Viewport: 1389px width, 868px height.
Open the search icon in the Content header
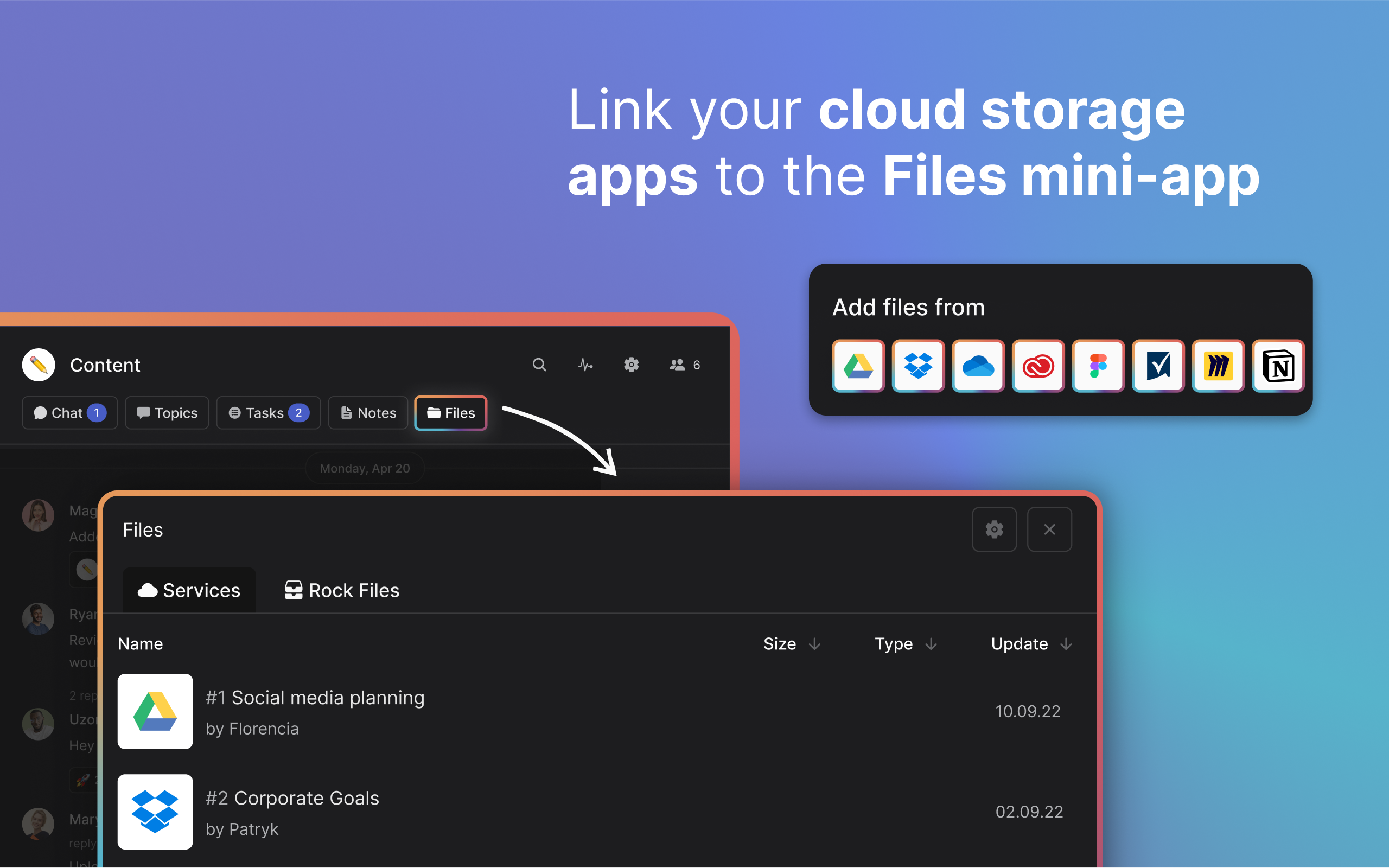(x=539, y=365)
